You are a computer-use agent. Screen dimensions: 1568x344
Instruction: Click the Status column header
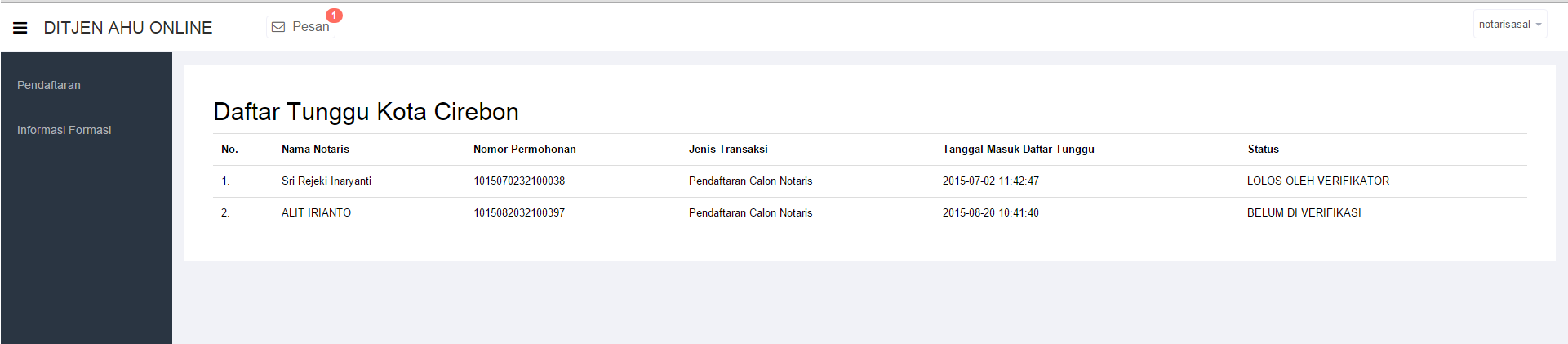click(x=1264, y=149)
